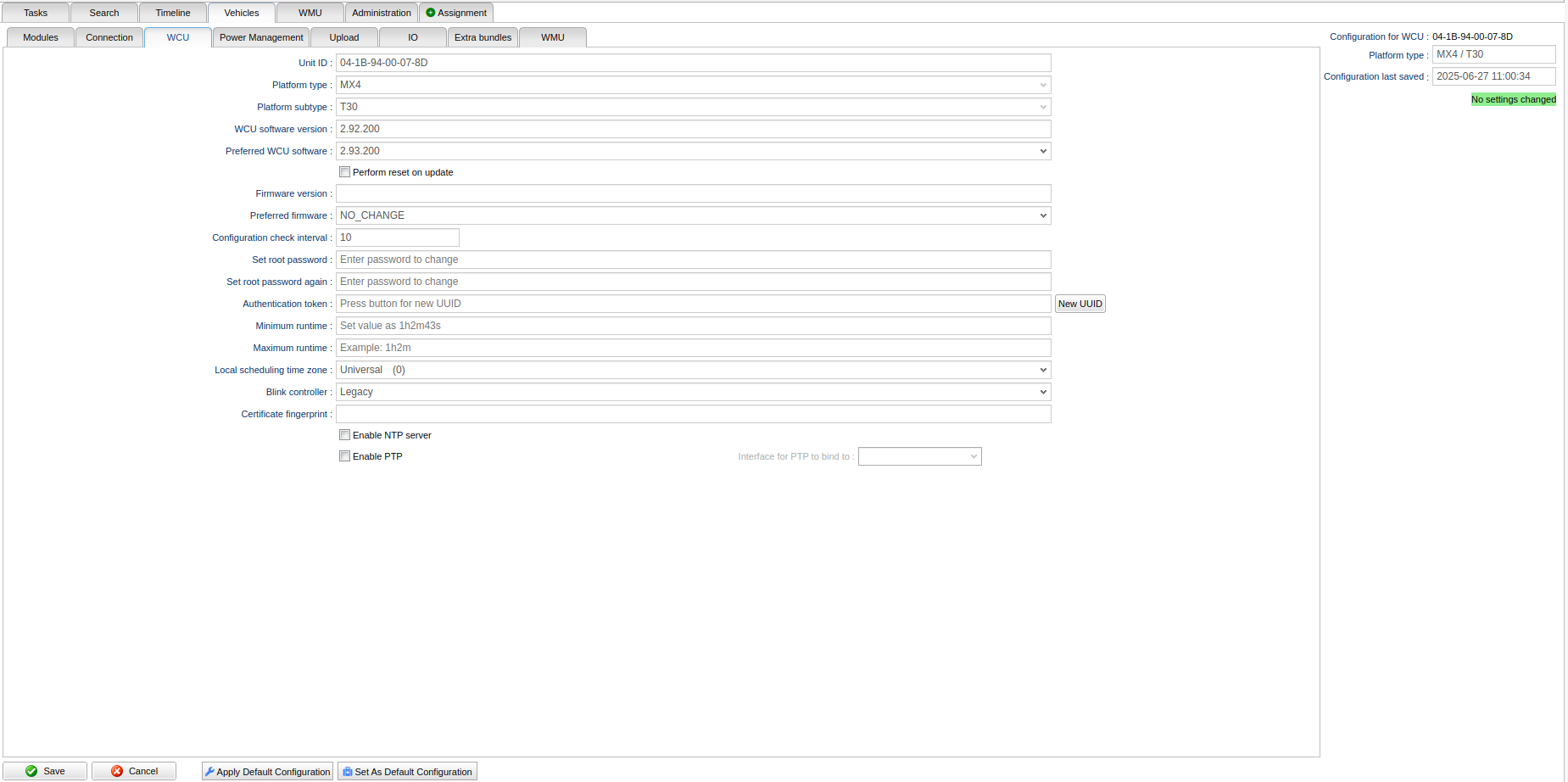Click the Configuration check interval field
The image size is (1568, 782).
click(398, 237)
